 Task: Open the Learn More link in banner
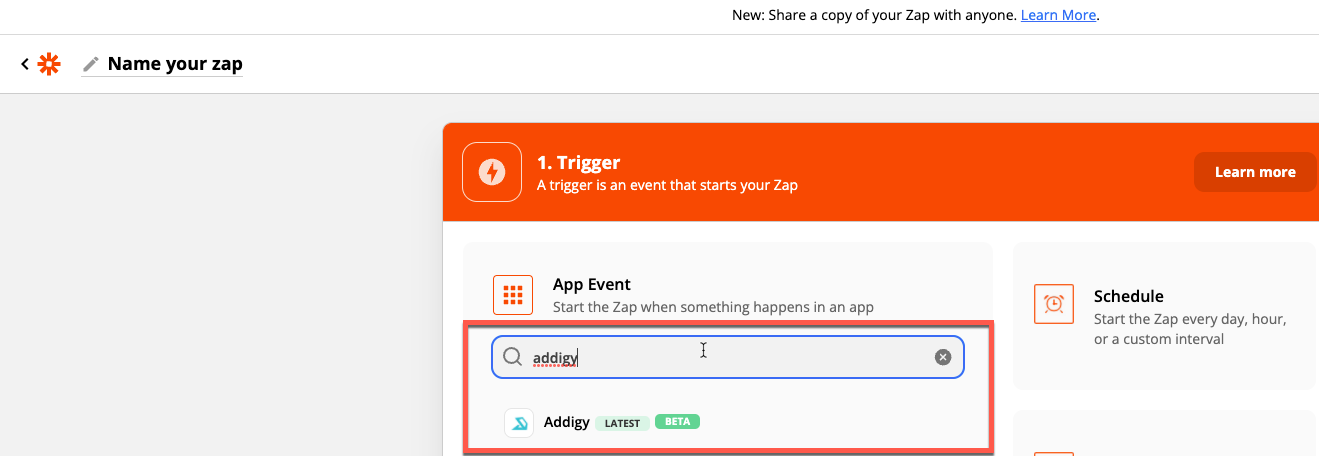[x=1058, y=16]
